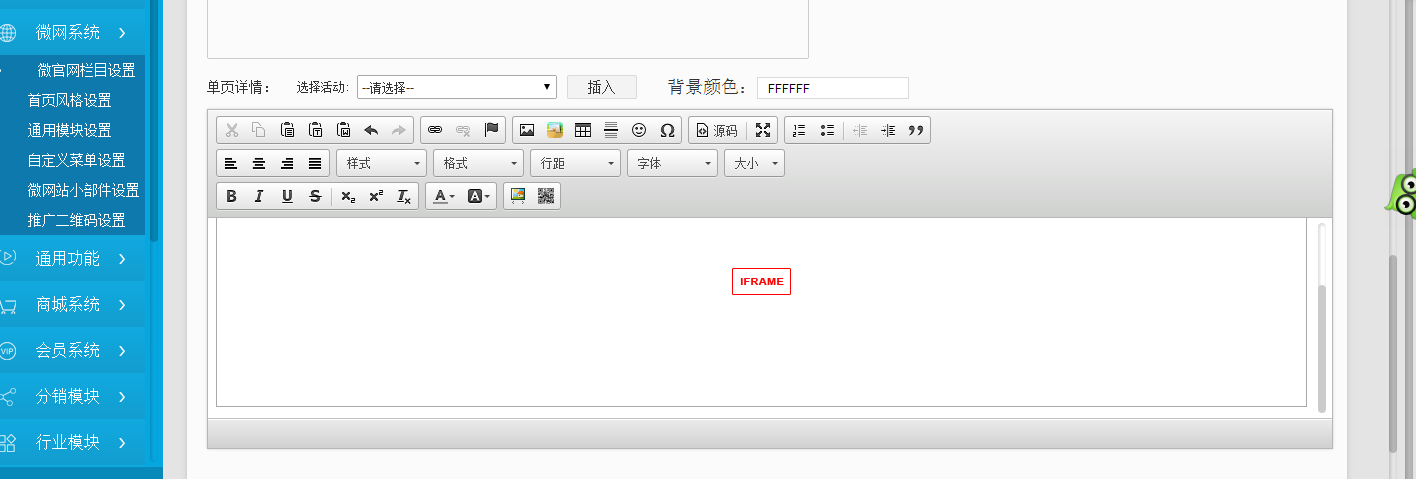The image size is (1416, 479).
Task: Open the 选择活动 select dropdown
Action: click(456, 88)
